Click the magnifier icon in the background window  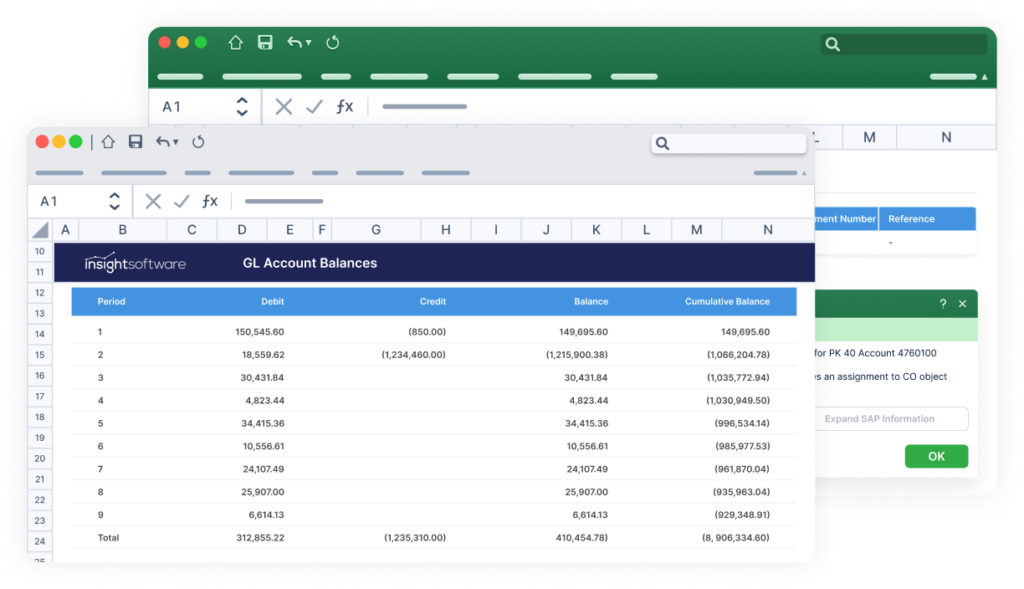point(832,43)
